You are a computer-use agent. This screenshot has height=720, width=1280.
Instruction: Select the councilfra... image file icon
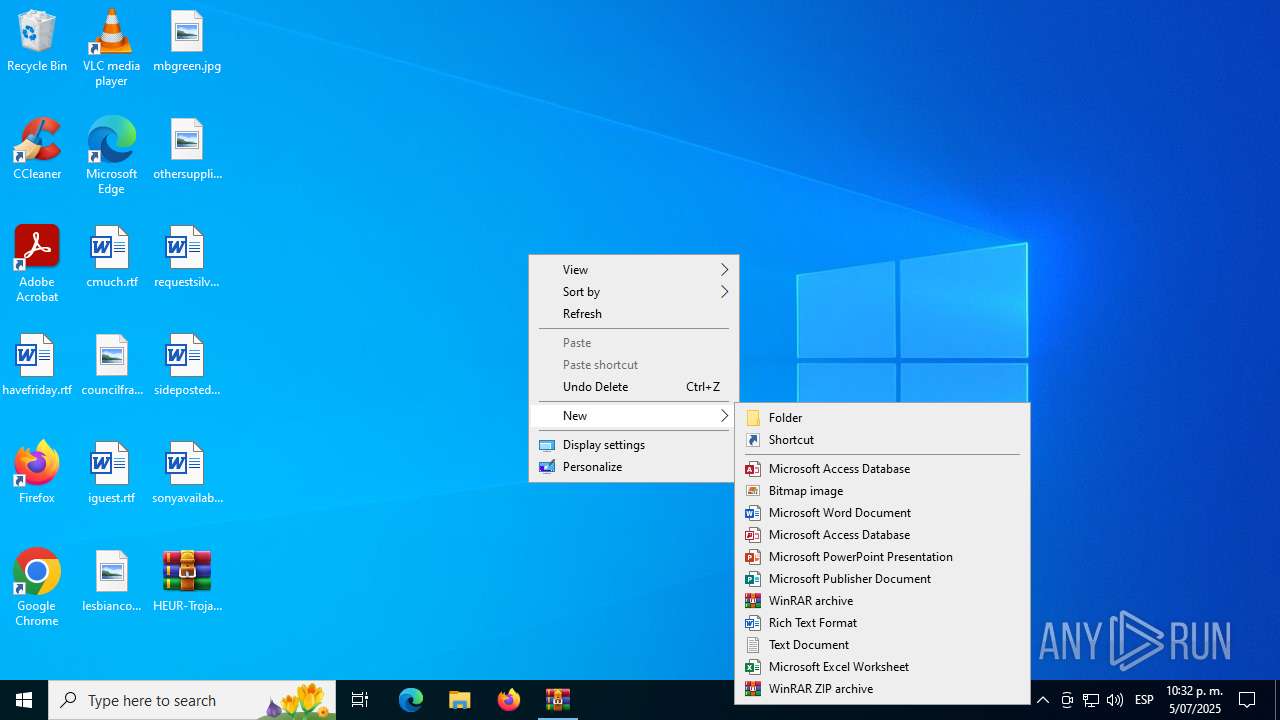pos(111,365)
